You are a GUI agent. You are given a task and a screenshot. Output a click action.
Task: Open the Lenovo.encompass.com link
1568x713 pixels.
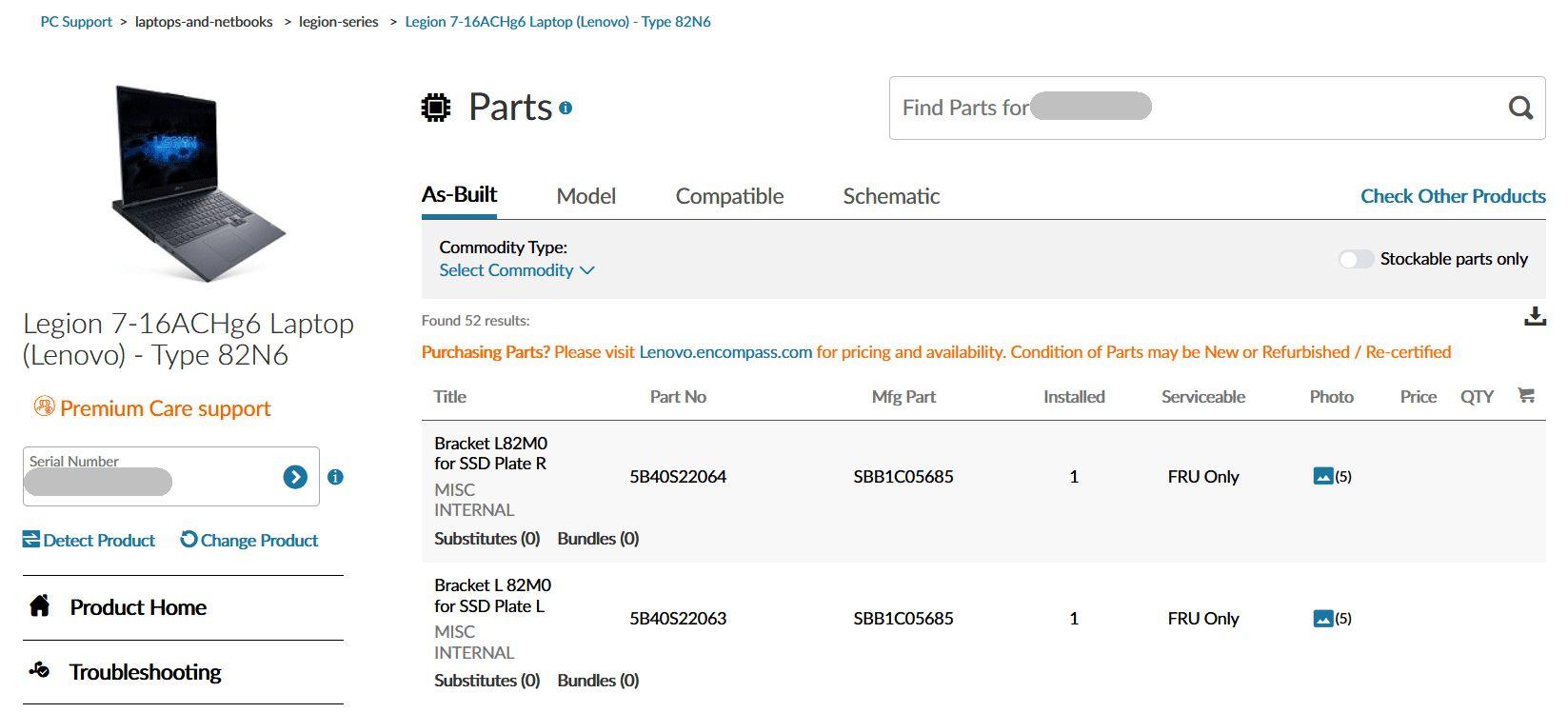pos(725,352)
